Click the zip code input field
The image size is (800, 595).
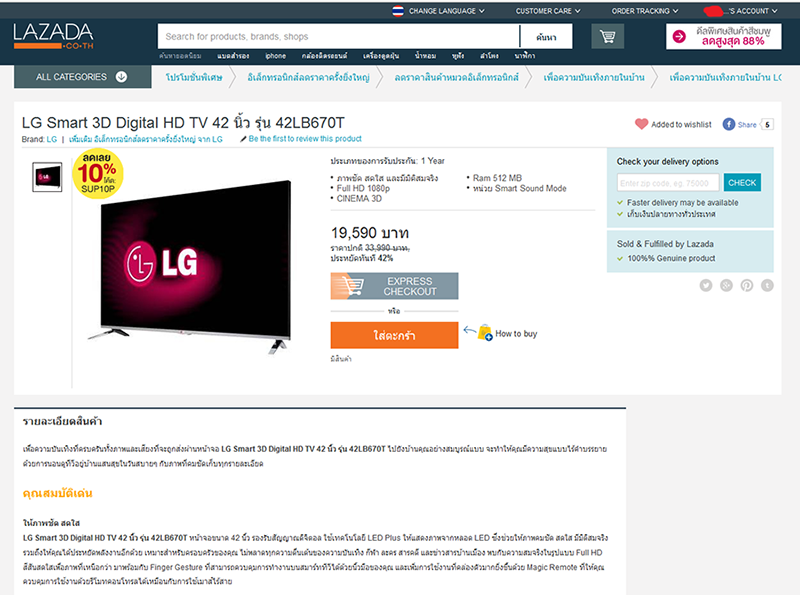[668, 183]
